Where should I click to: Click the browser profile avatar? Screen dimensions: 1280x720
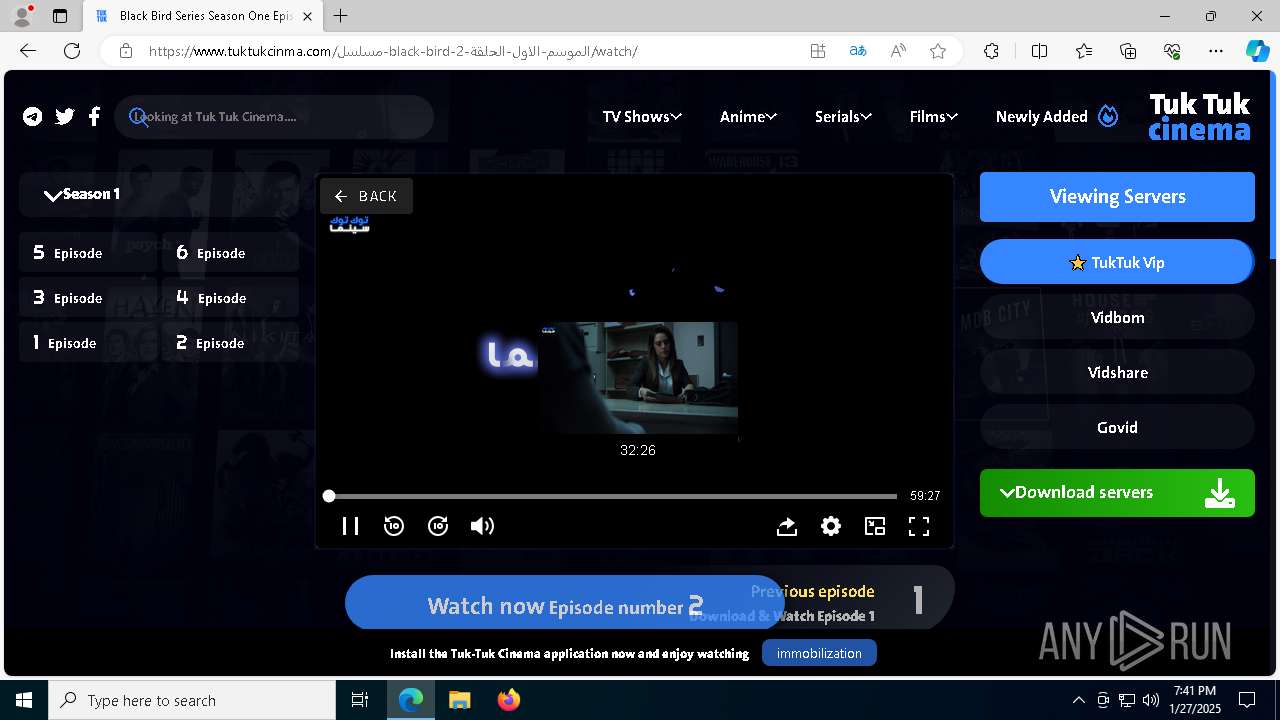22,15
